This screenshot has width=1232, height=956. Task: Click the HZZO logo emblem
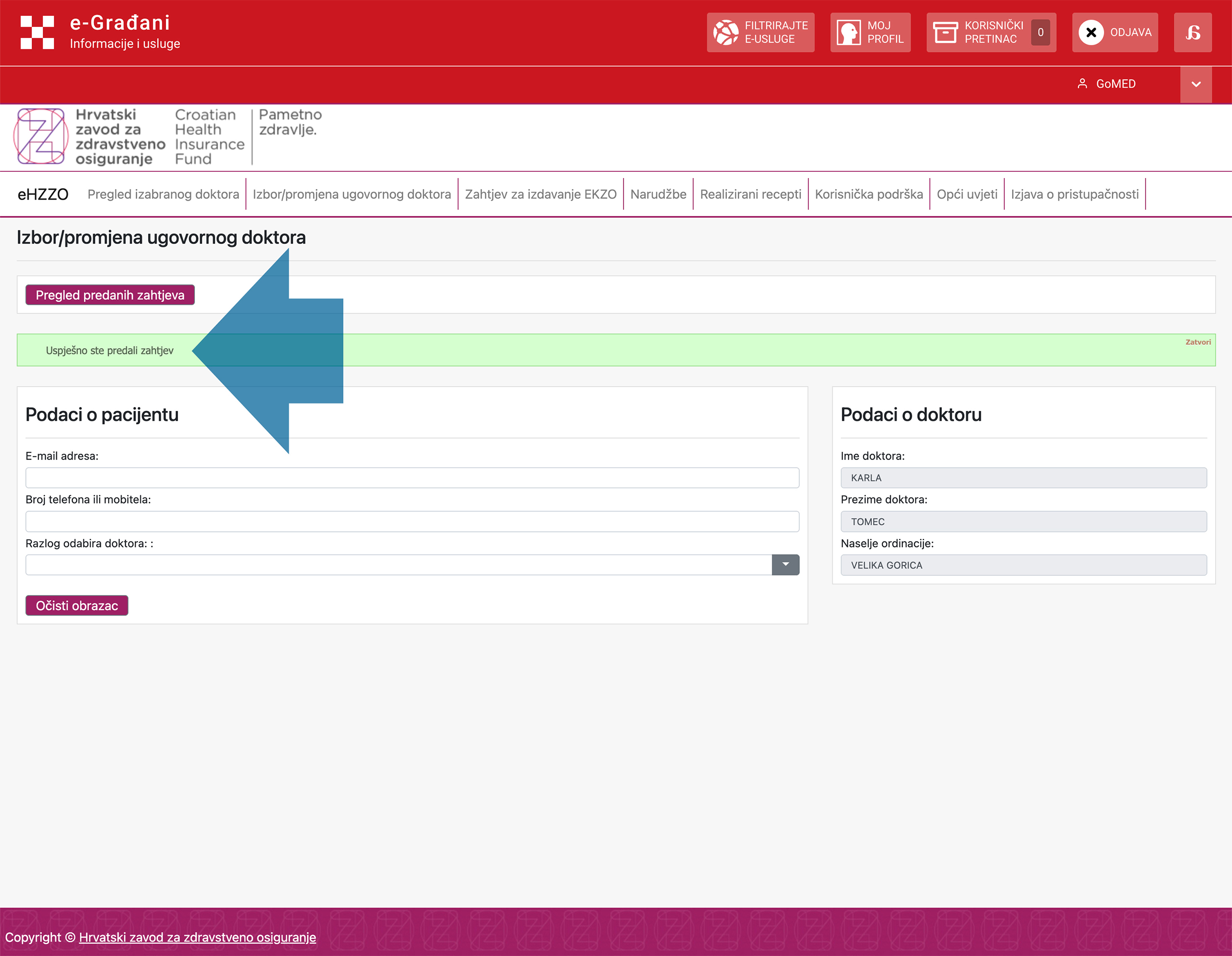pos(40,137)
